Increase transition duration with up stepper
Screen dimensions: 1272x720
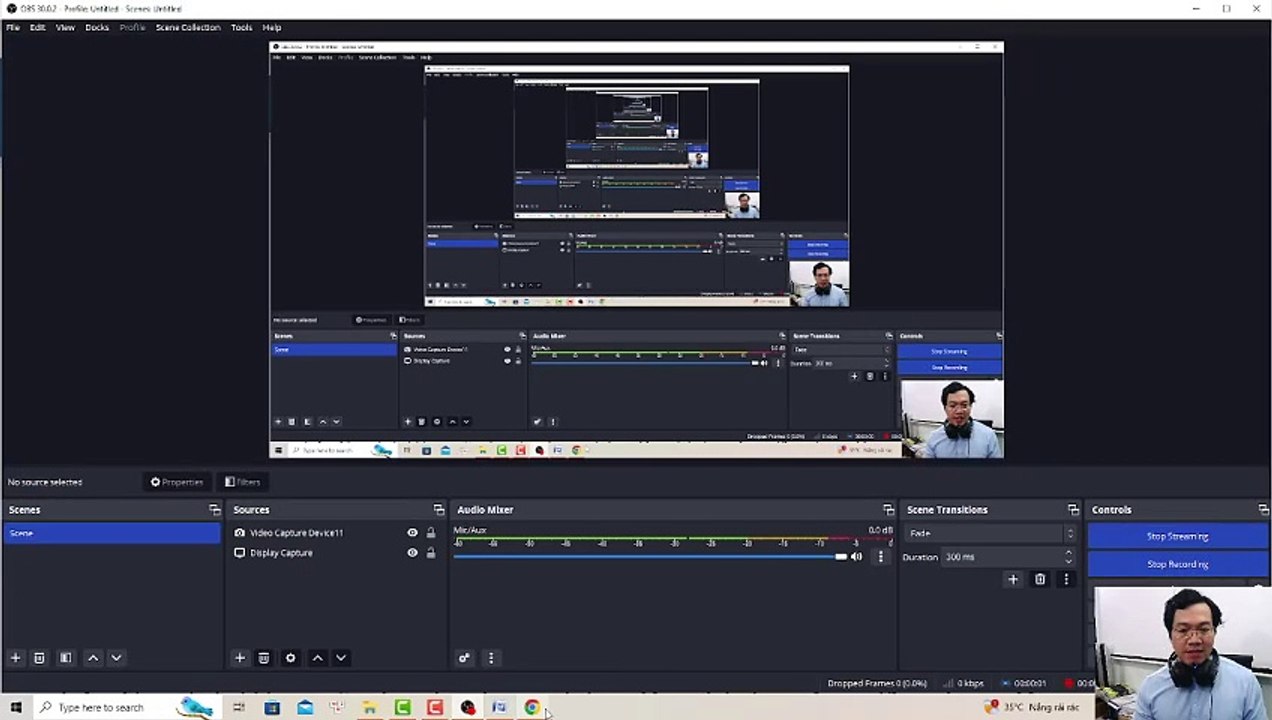point(1068,552)
